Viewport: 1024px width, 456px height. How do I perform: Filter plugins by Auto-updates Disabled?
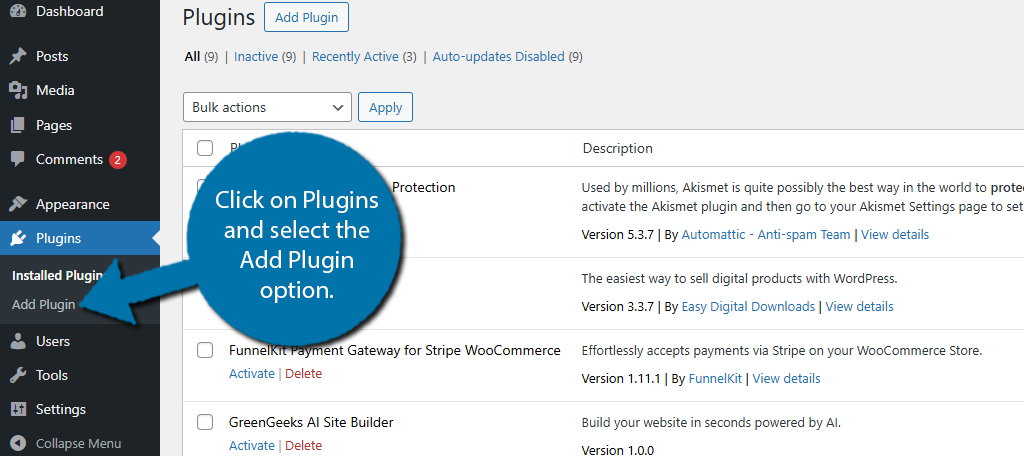pyautogui.click(x=498, y=57)
